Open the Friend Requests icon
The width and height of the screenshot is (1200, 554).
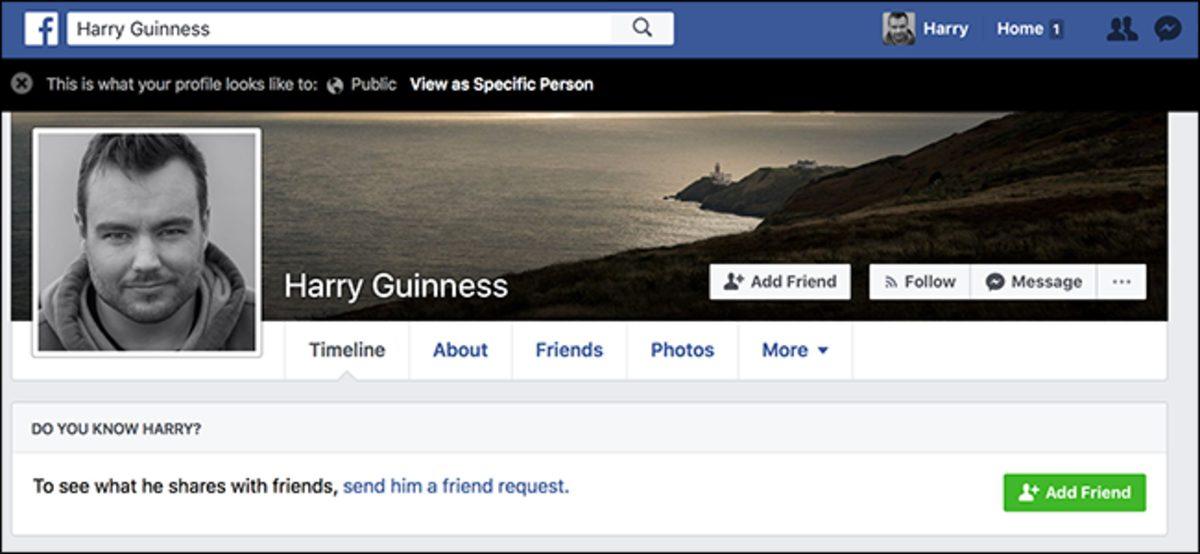tap(1122, 29)
